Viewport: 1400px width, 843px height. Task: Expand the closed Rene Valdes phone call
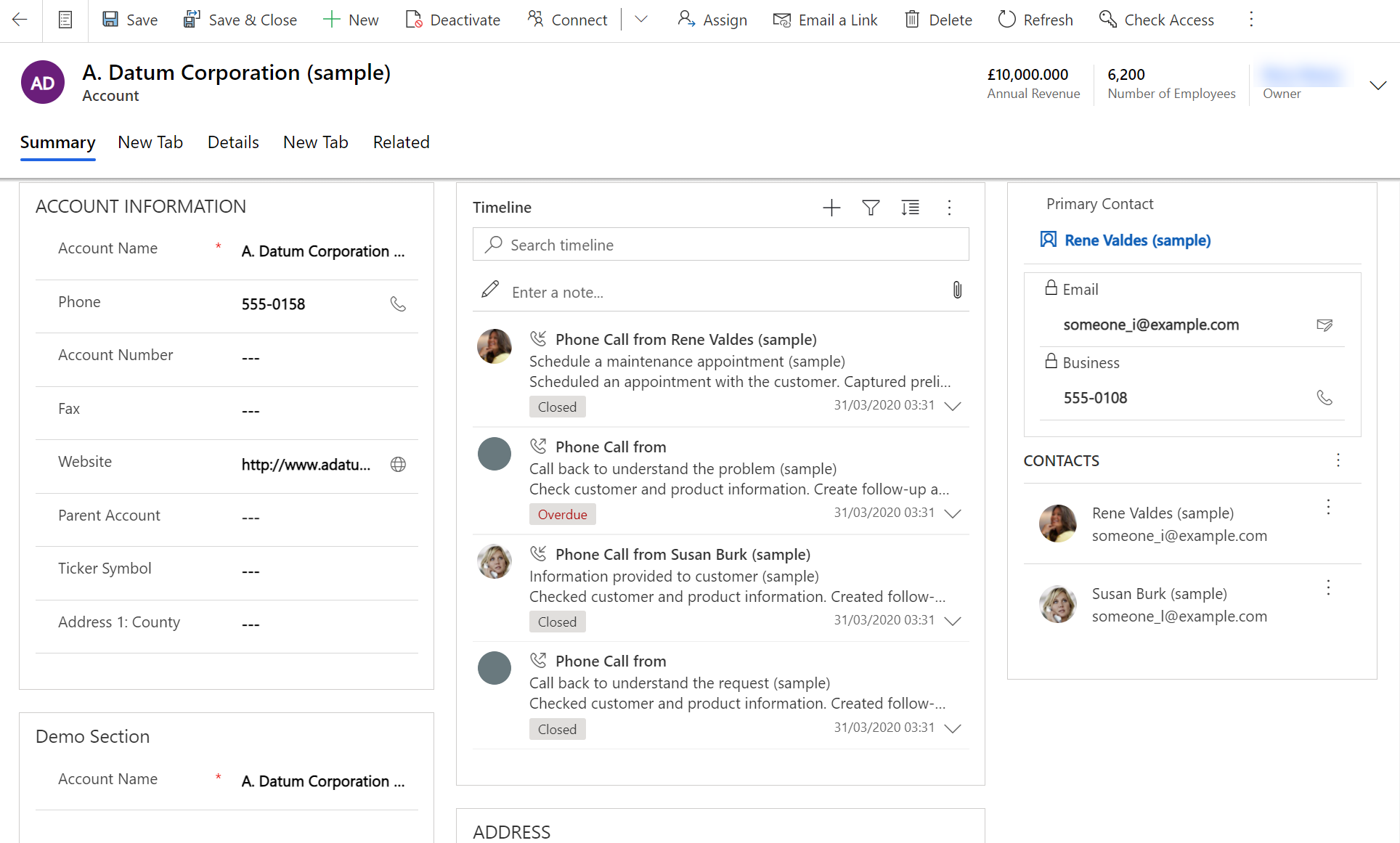coord(951,405)
